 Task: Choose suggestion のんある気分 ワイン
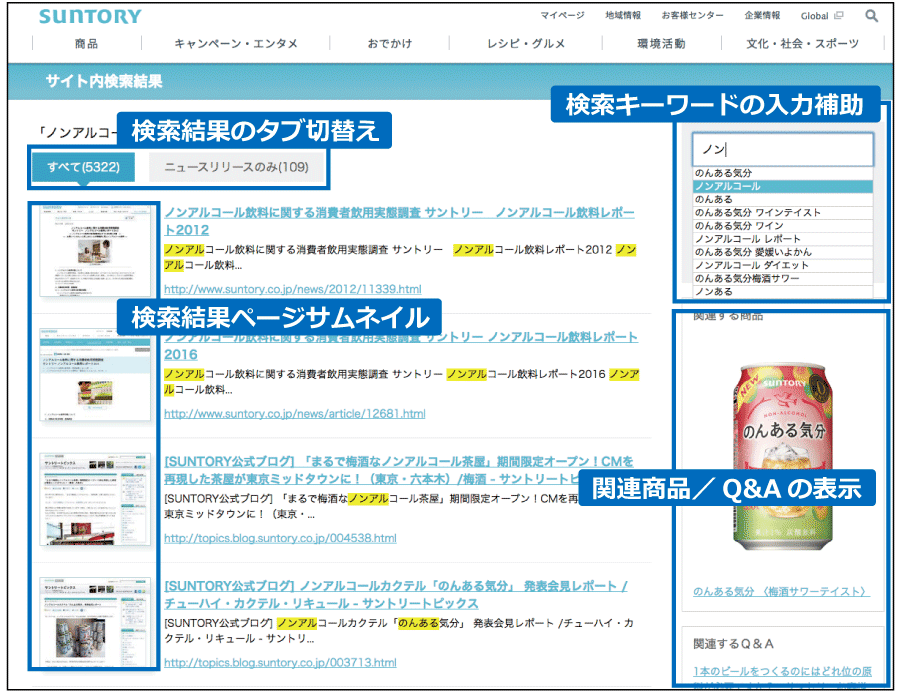(x=783, y=226)
